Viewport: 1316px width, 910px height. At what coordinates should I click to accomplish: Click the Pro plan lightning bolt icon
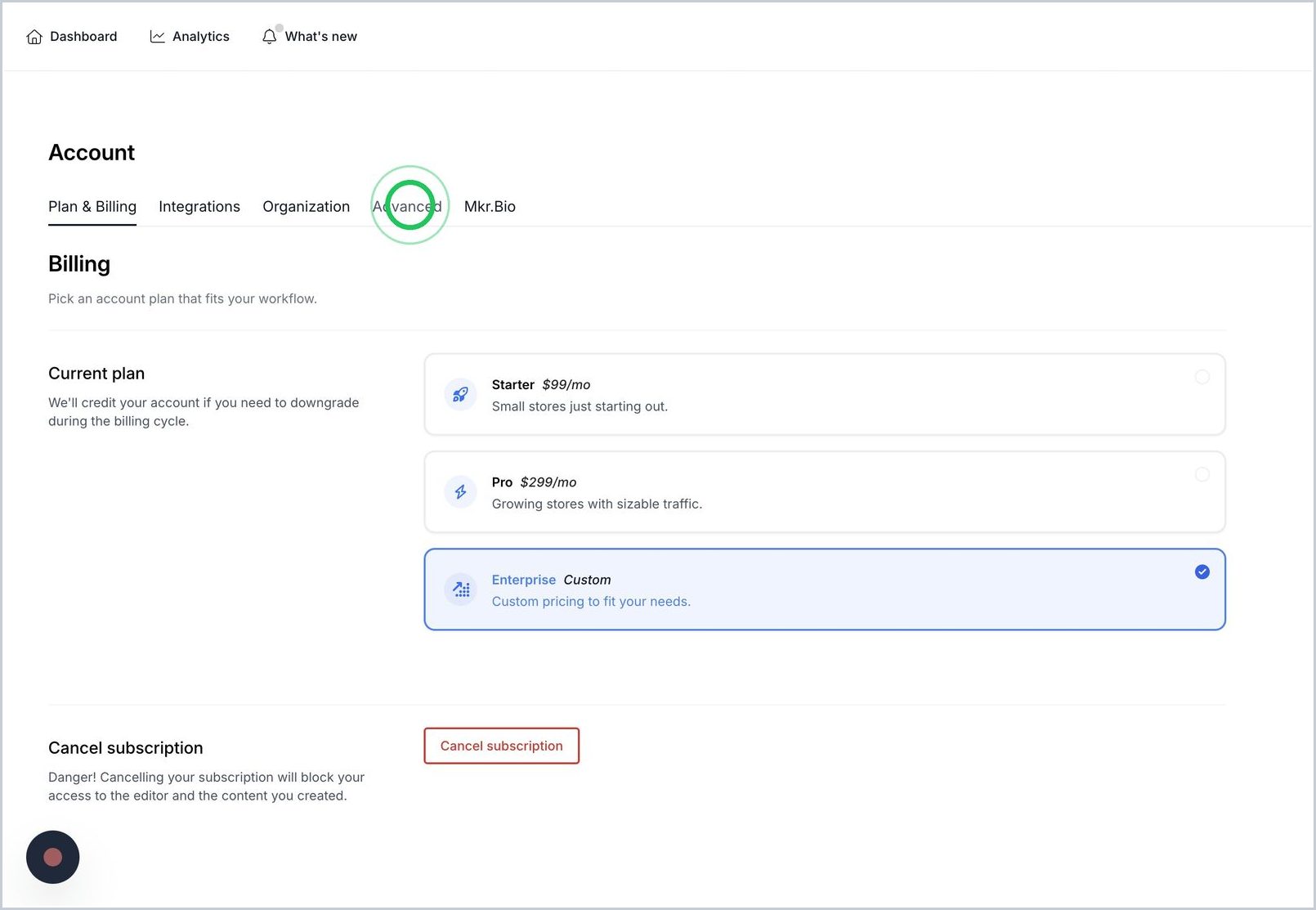pyautogui.click(x=460, y=492)
